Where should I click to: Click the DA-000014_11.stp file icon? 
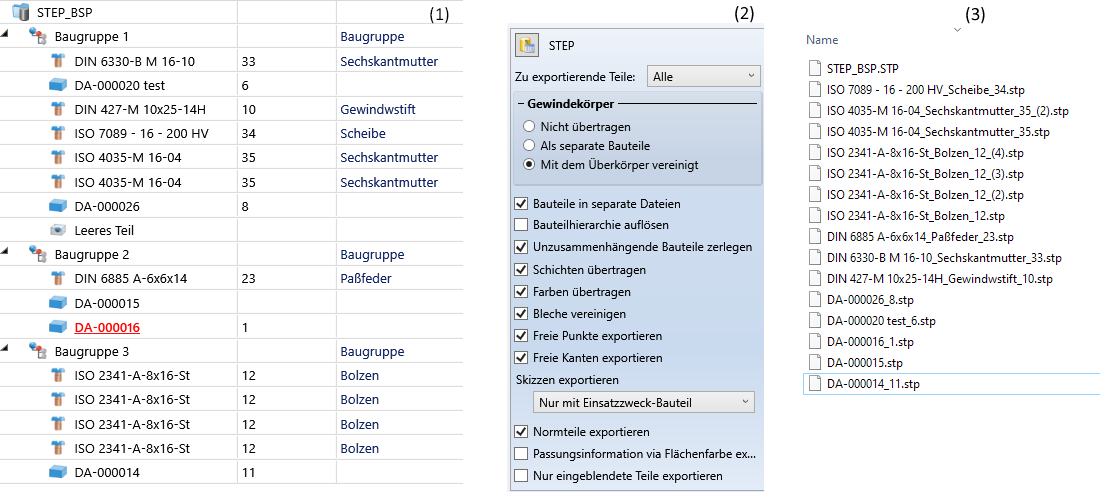814,384
